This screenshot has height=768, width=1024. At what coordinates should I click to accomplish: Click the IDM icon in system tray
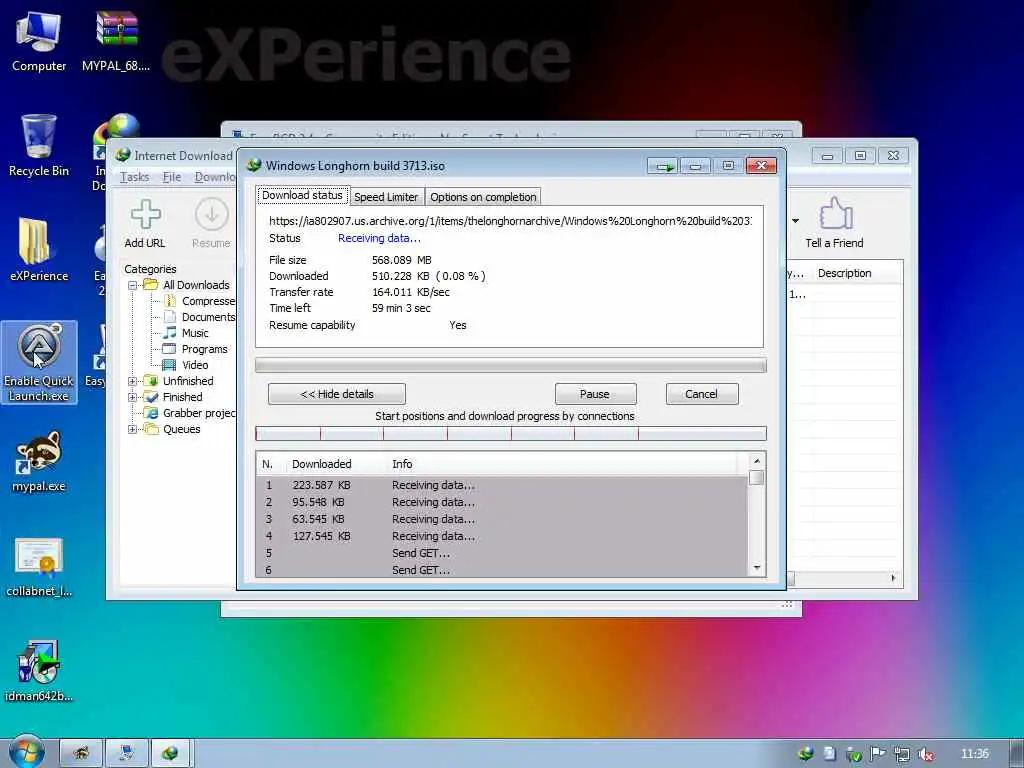(806, 754)
